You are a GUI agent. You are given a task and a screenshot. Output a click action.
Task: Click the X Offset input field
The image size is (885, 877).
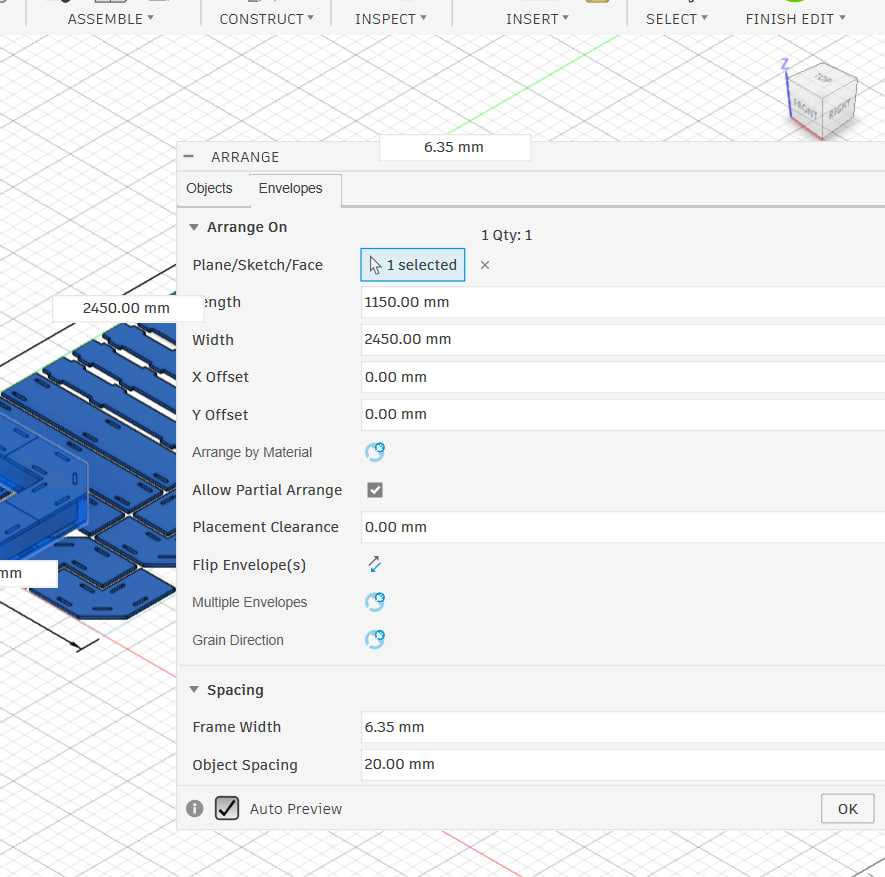pyautogui.click(x=623, y=377)
